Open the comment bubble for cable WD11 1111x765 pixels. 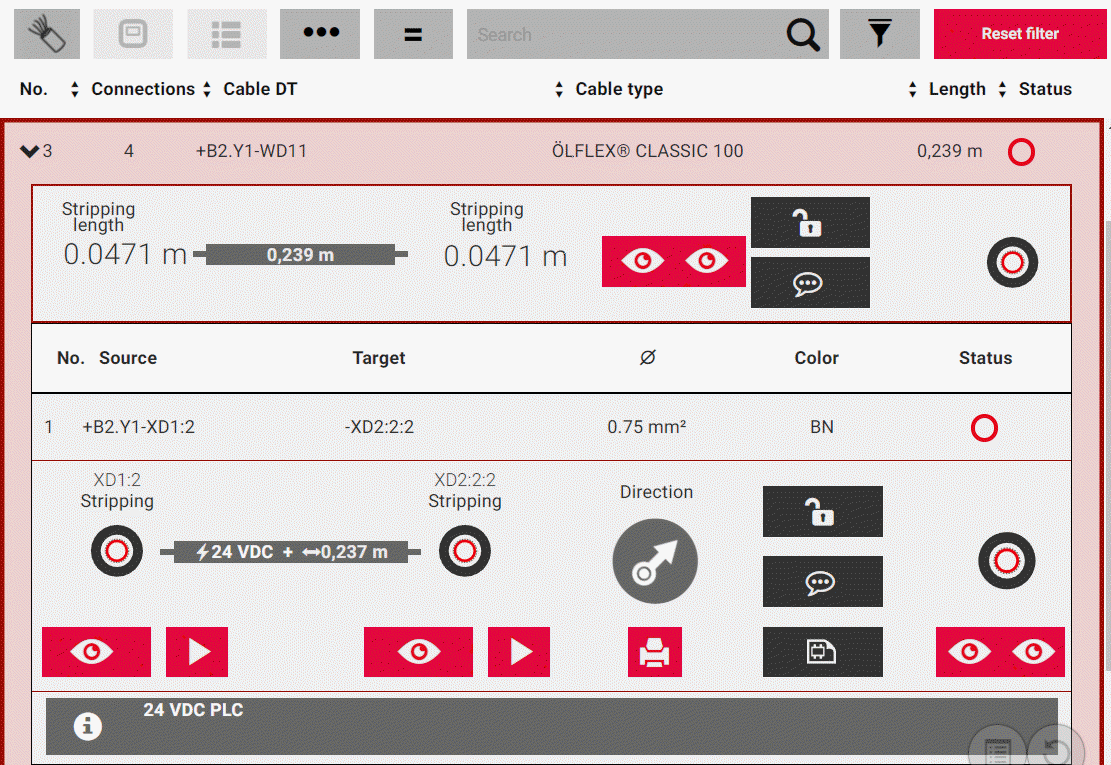tap(810, 282)
